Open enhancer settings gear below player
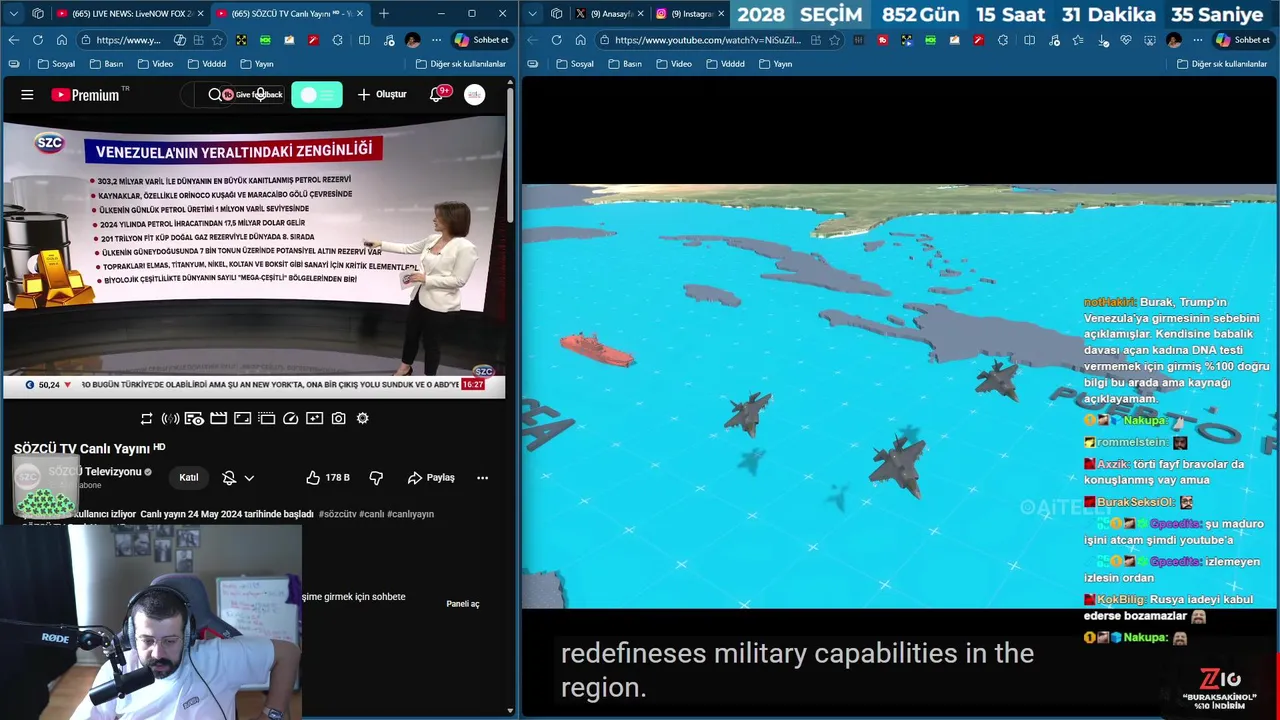Screen dimensions: 1280x720 (x=362, y=418)
